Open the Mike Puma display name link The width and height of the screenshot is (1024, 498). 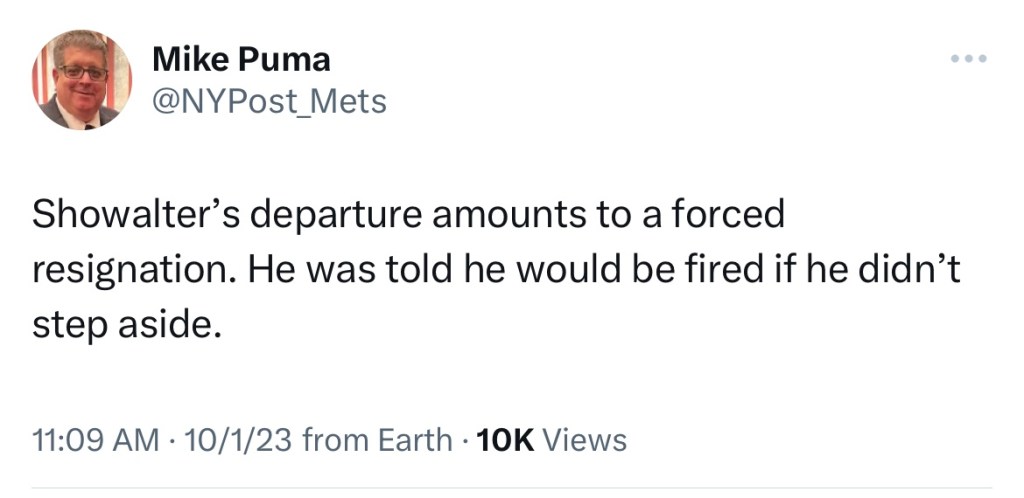click(x=241, y=60)
